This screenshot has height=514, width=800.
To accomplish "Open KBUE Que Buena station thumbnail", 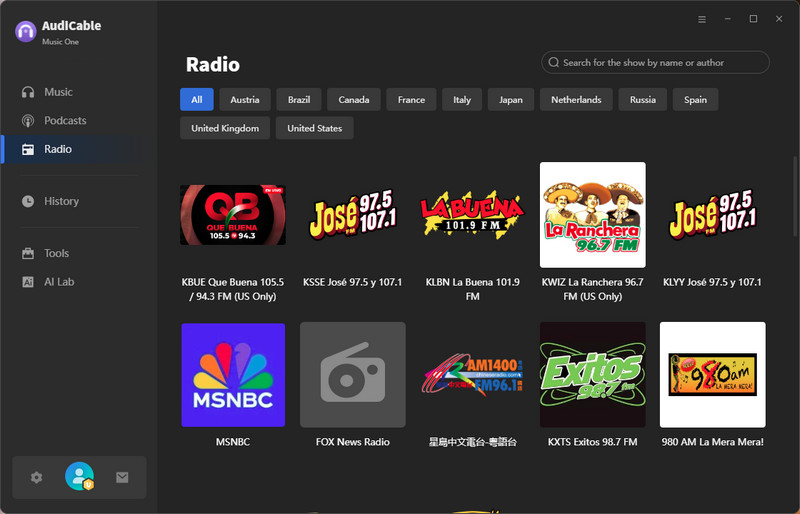I will pos(233,215).
